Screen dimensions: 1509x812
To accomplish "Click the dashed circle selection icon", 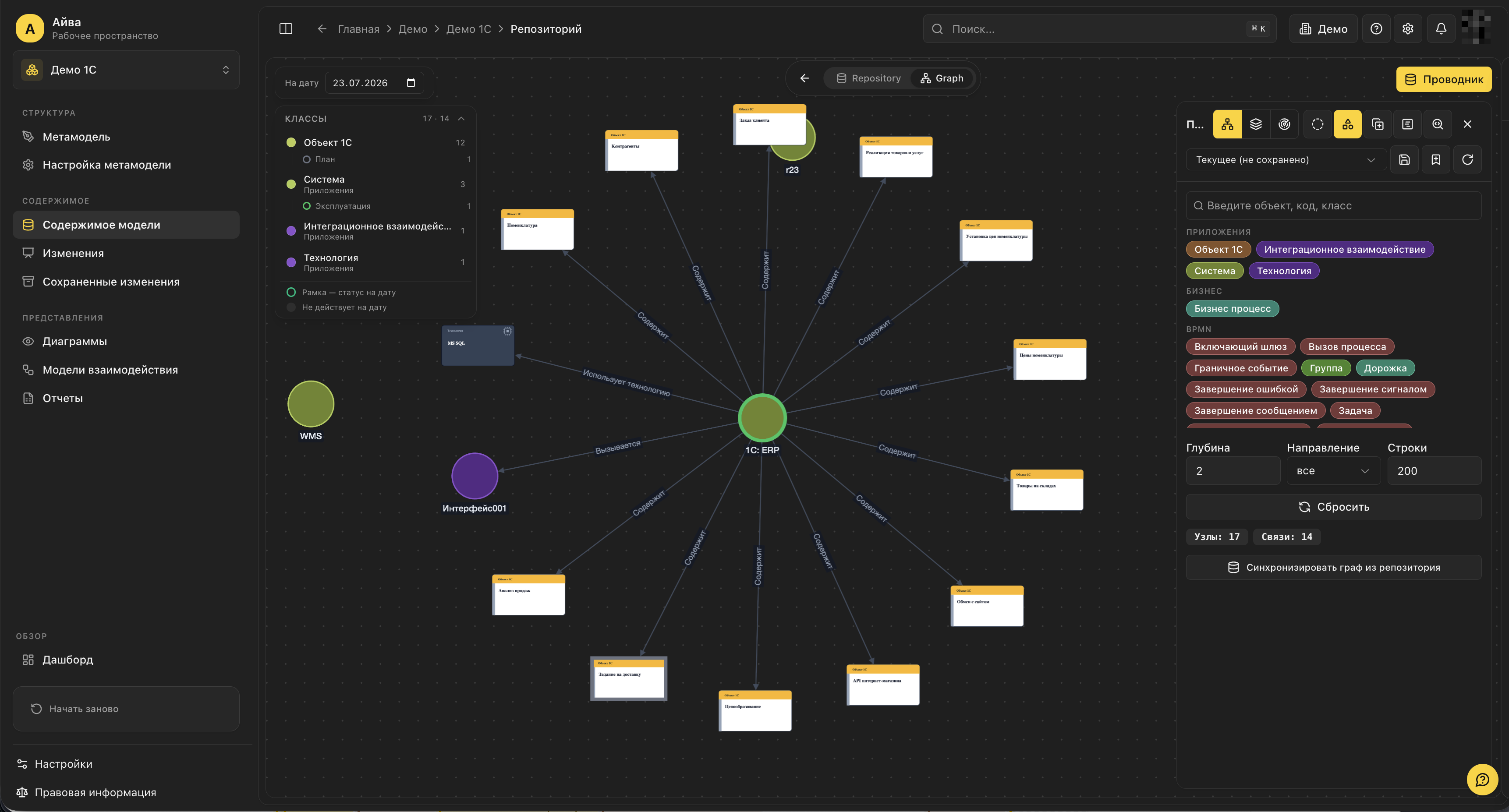I will [1318, 124].
